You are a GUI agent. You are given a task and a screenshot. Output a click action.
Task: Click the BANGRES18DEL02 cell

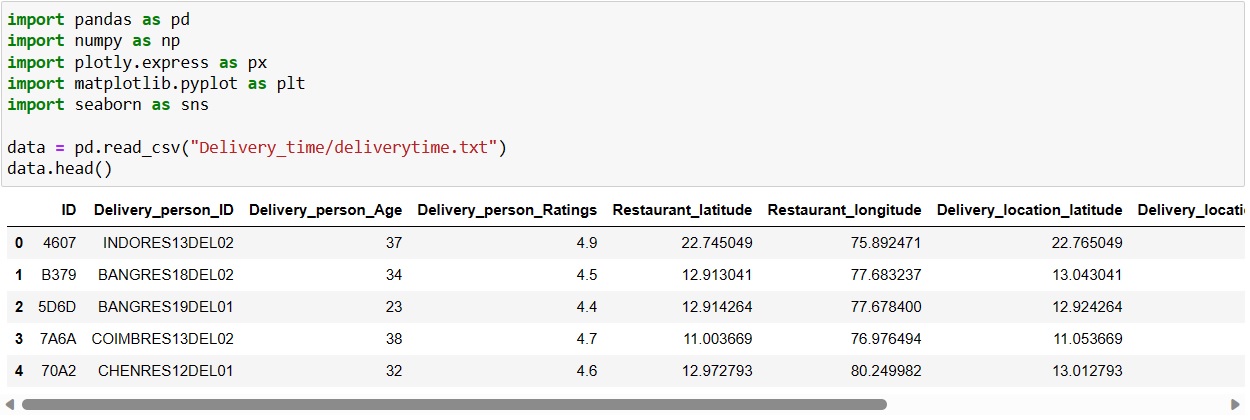click(165, 275)
